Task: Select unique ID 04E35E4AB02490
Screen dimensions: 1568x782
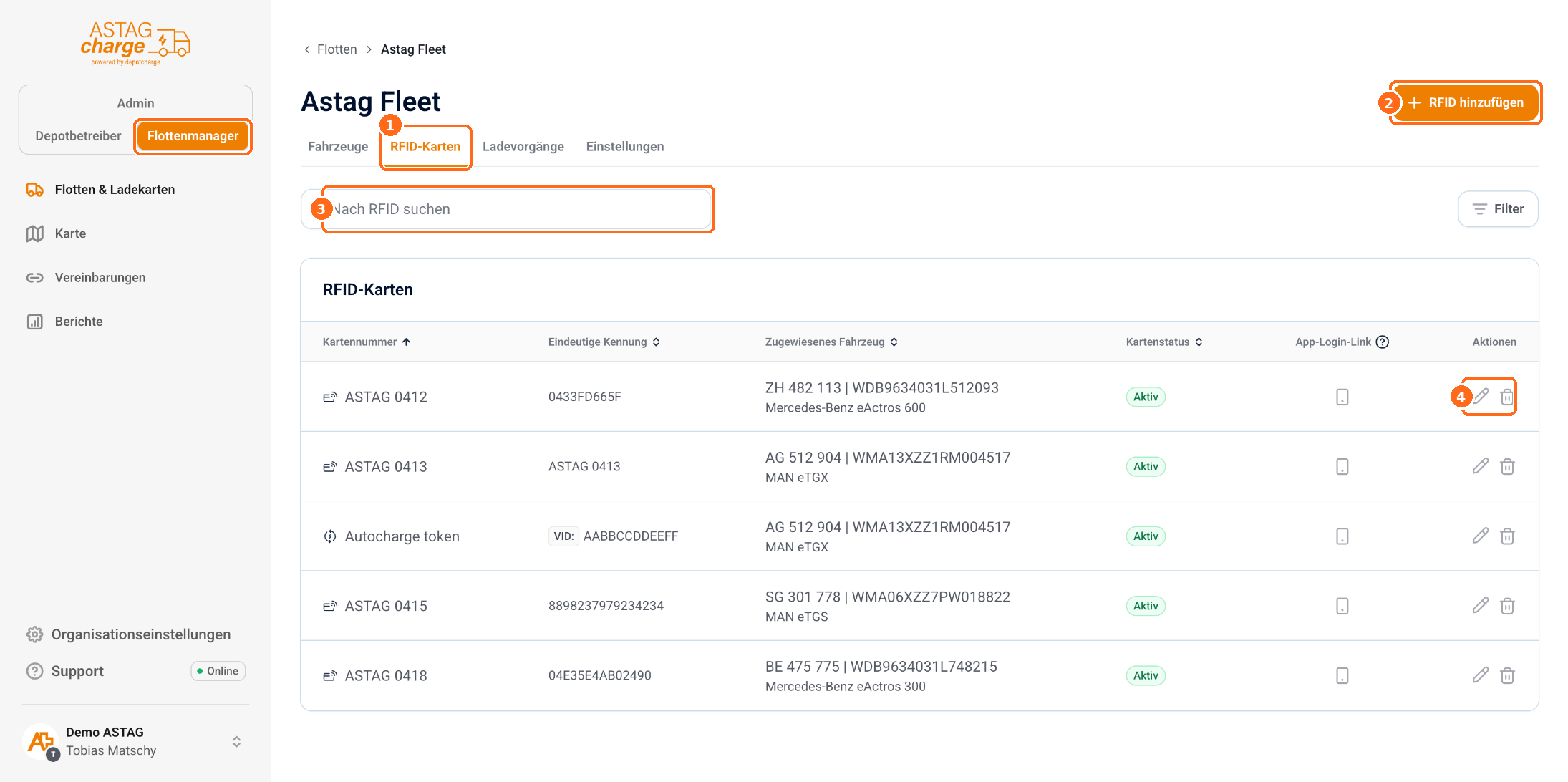Action: (x=600, y=675)
